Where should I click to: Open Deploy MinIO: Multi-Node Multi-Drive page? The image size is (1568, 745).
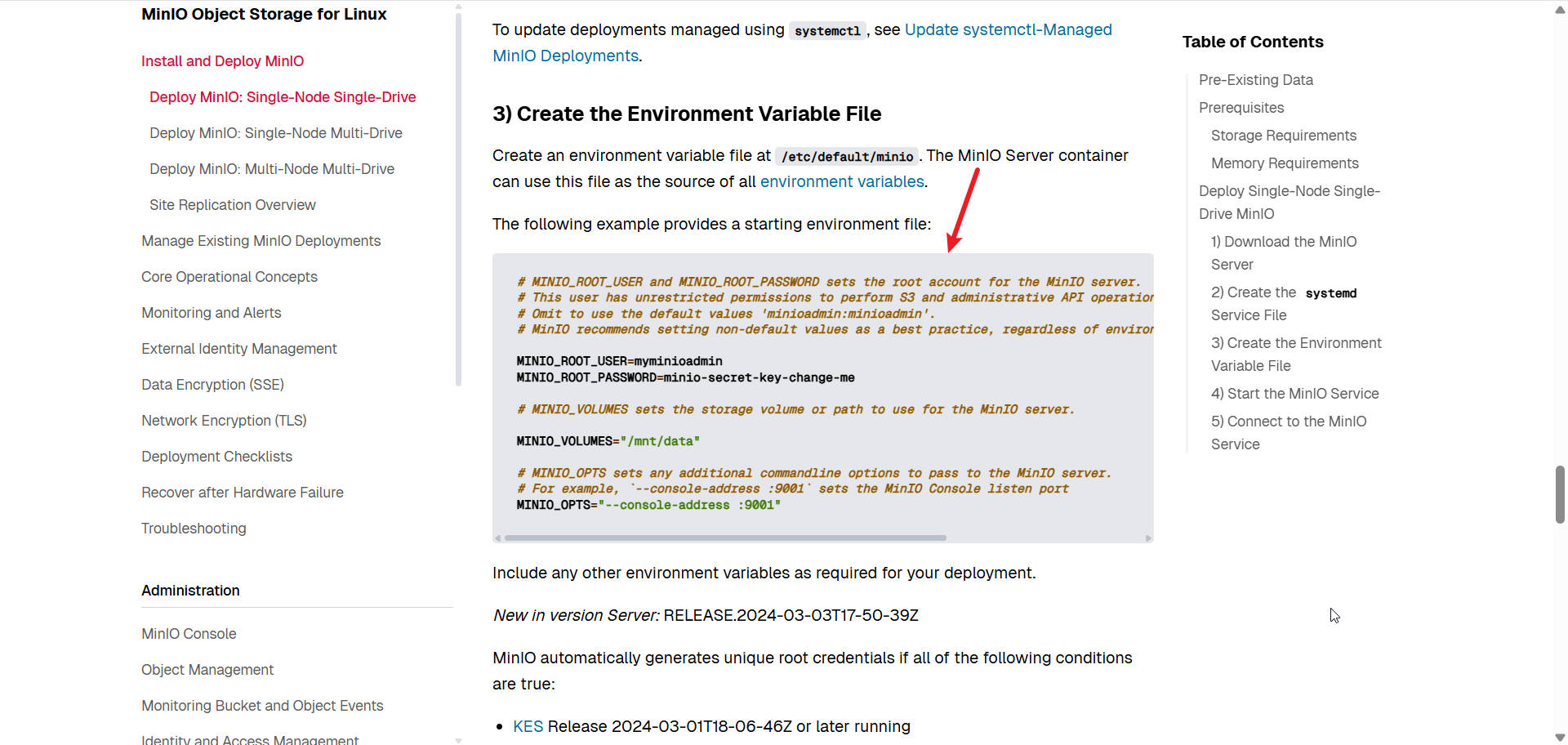point(272,169)
